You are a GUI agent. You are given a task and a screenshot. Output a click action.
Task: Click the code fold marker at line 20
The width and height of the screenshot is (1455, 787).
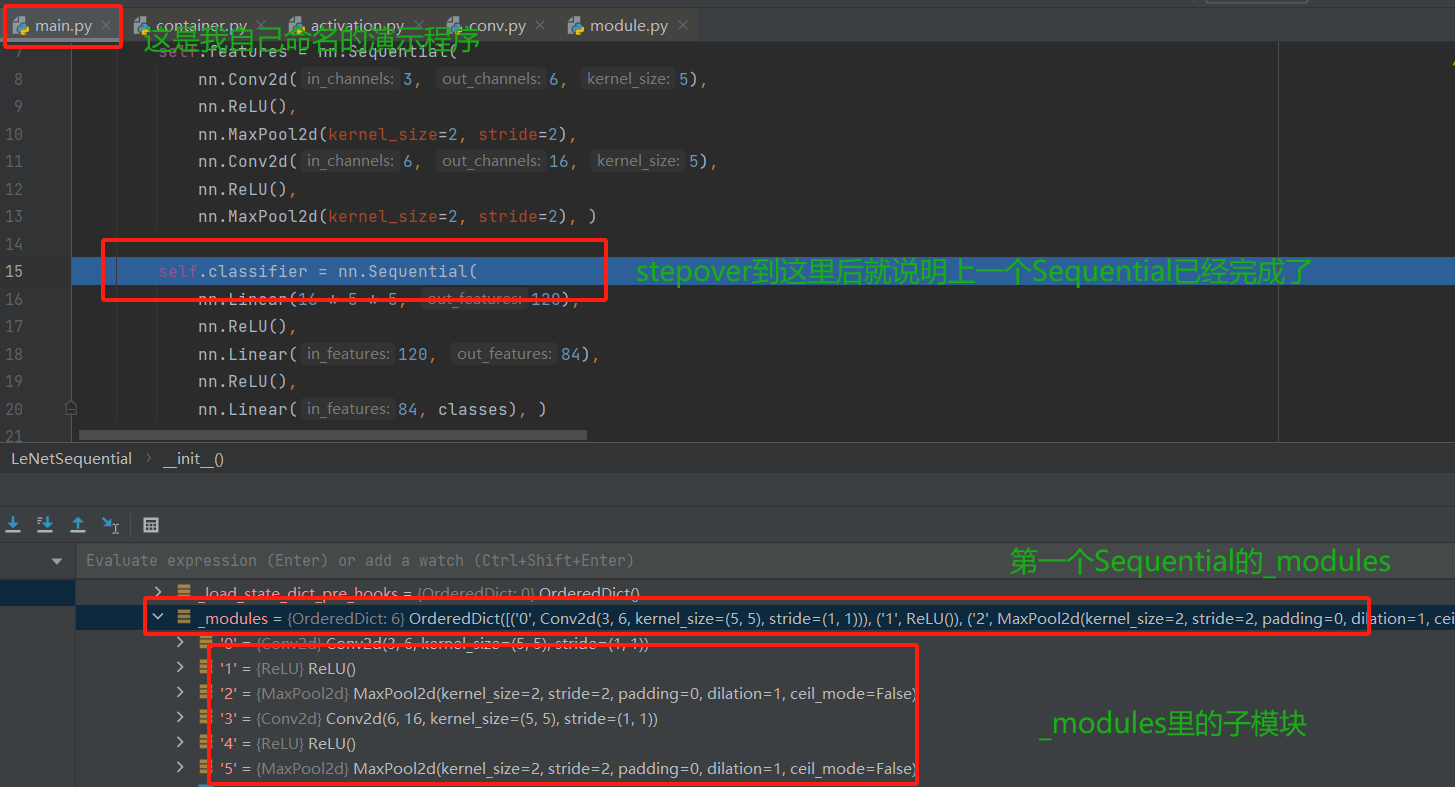(x=71, y=408)
